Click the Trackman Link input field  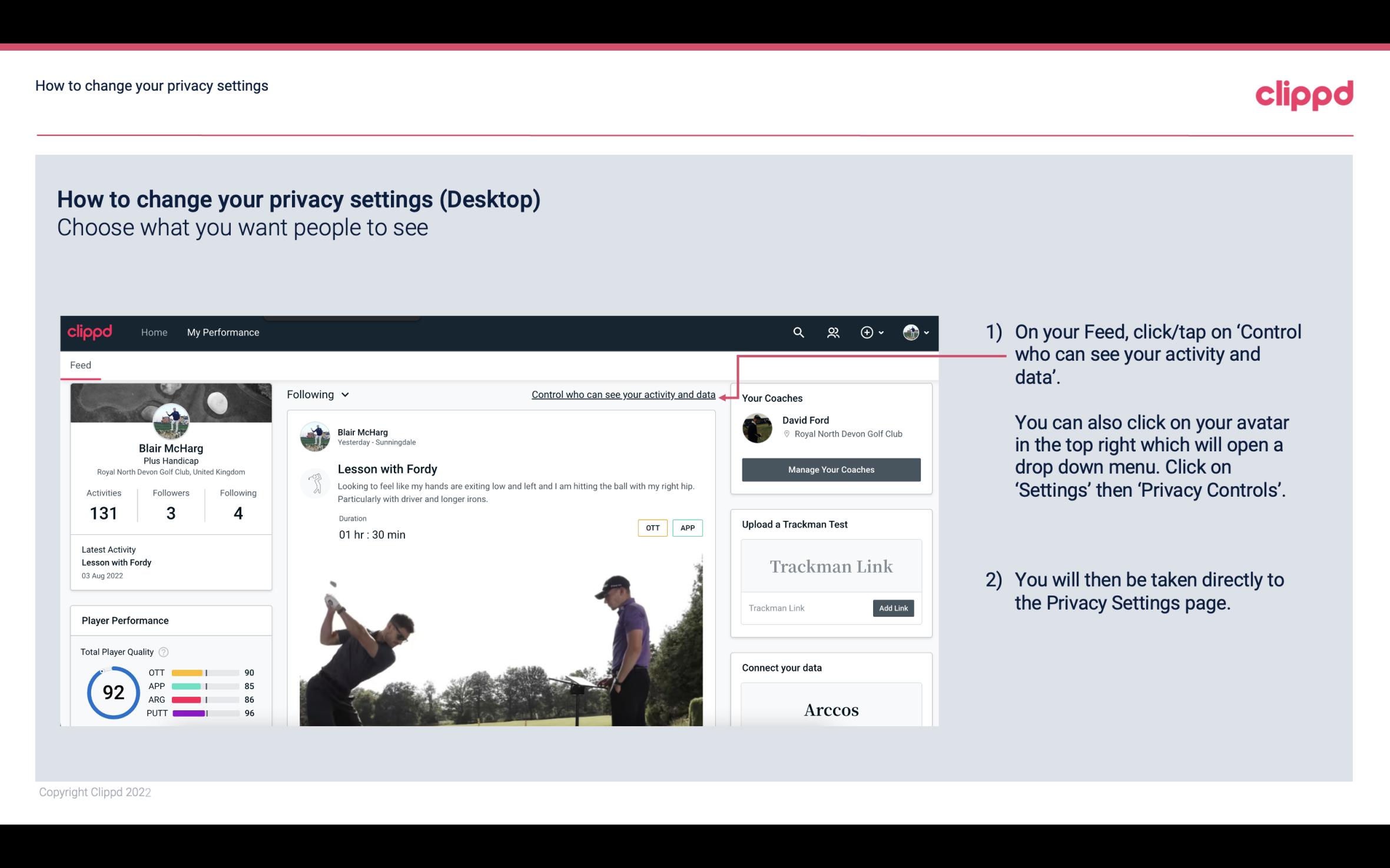pyautogui.click(x=805, y=608)
